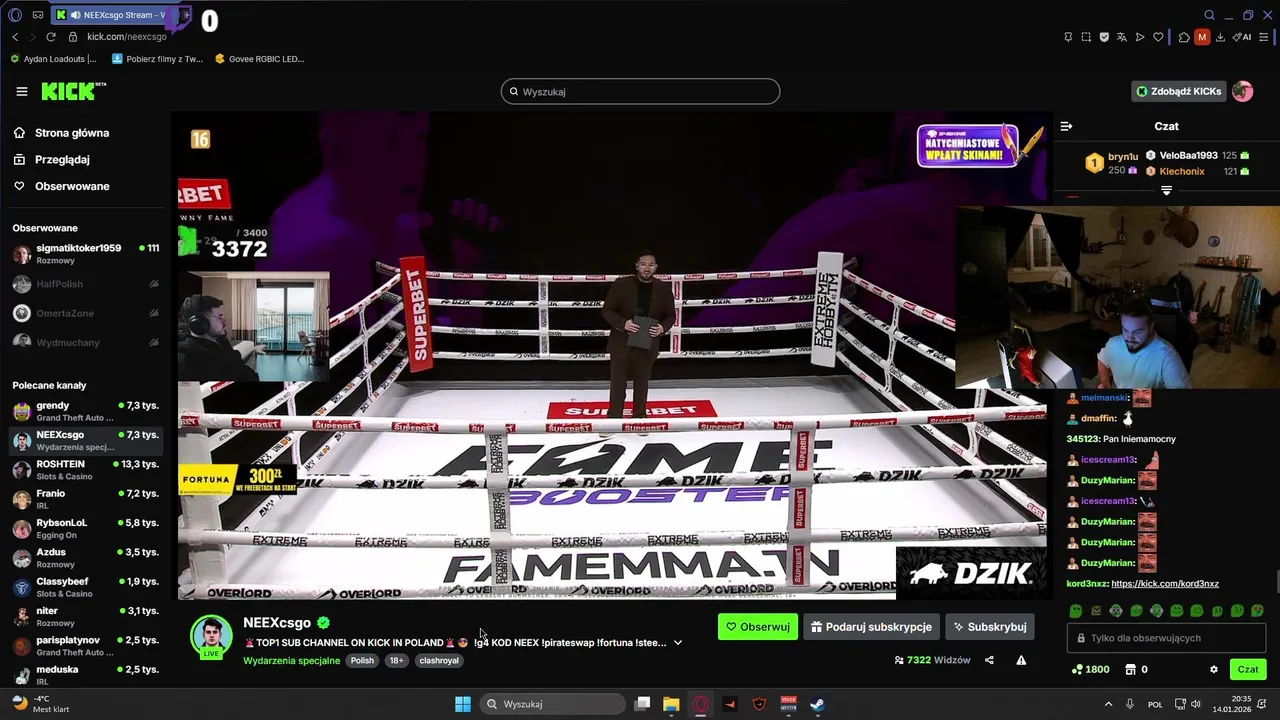1280x720 pixels.
Task: Open Classybeef recommended channel
Action: 85,587
